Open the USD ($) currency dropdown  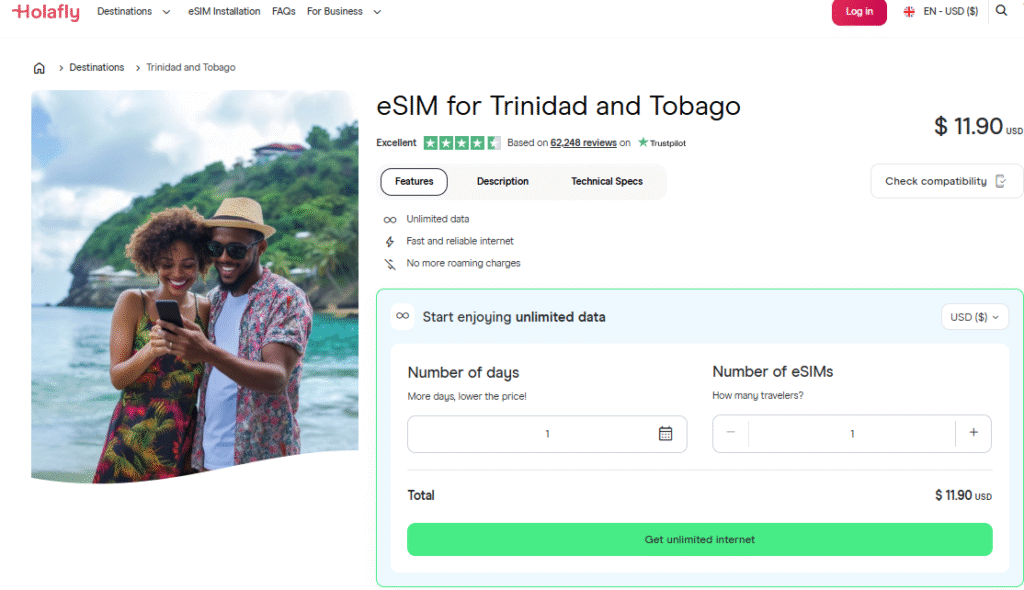coord(975,316)
